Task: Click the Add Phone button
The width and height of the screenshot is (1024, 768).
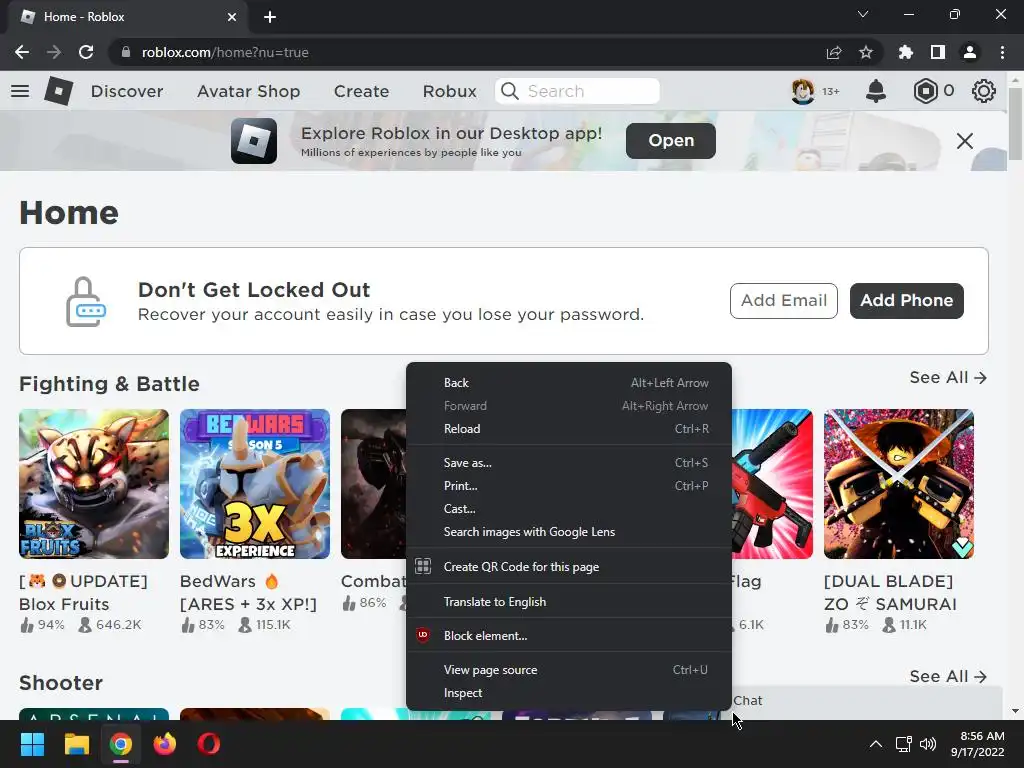Action: pyautogui.click(x=906, y=300)
